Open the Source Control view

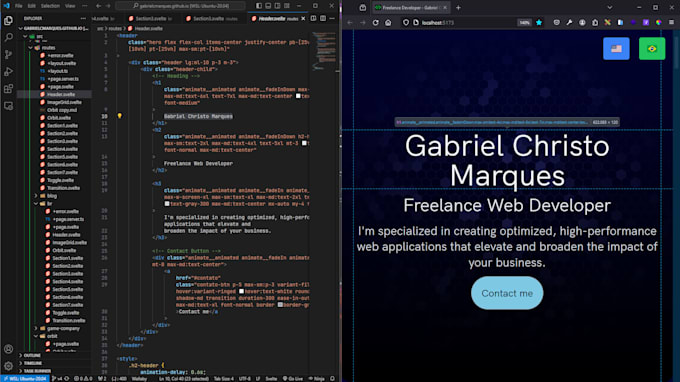point(8,55)
